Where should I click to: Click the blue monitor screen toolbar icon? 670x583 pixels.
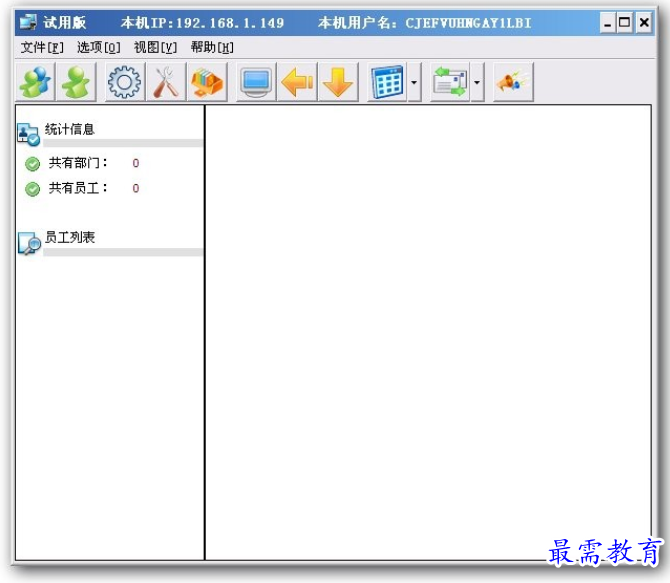pyautogui.click(x=256, y=82)
